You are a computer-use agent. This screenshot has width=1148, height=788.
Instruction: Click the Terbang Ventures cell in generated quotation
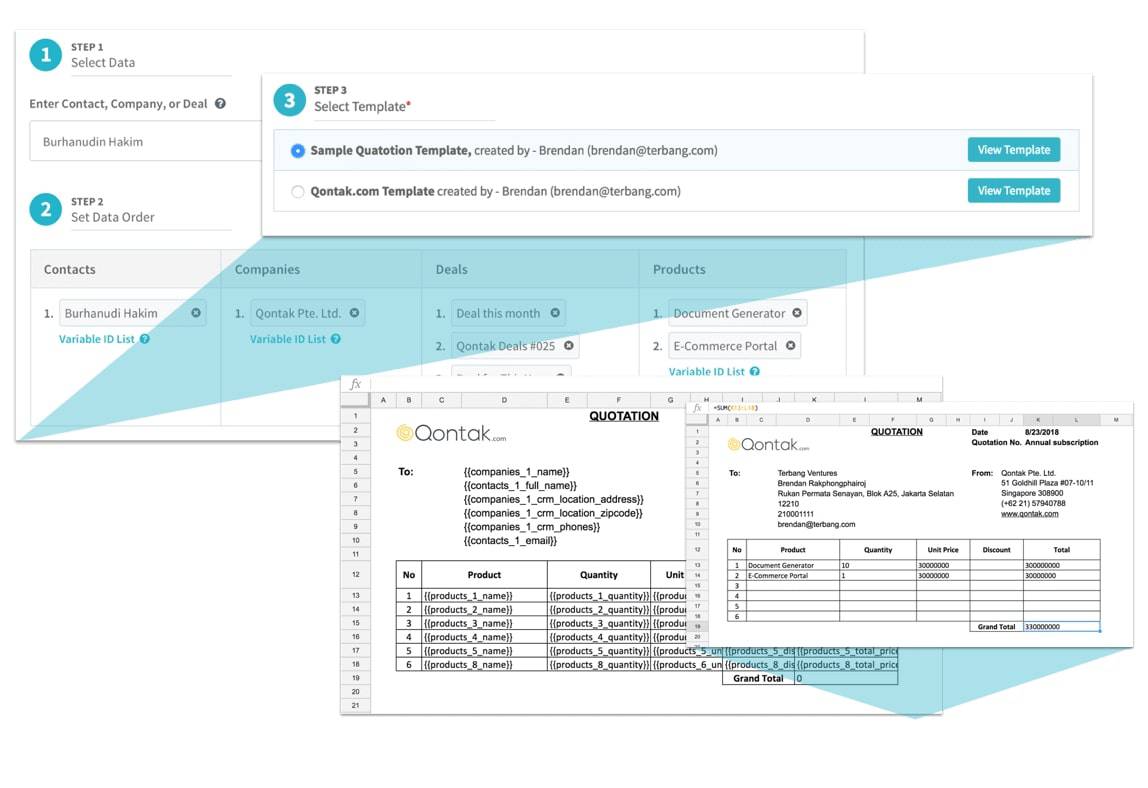click(x=807, y=473)
